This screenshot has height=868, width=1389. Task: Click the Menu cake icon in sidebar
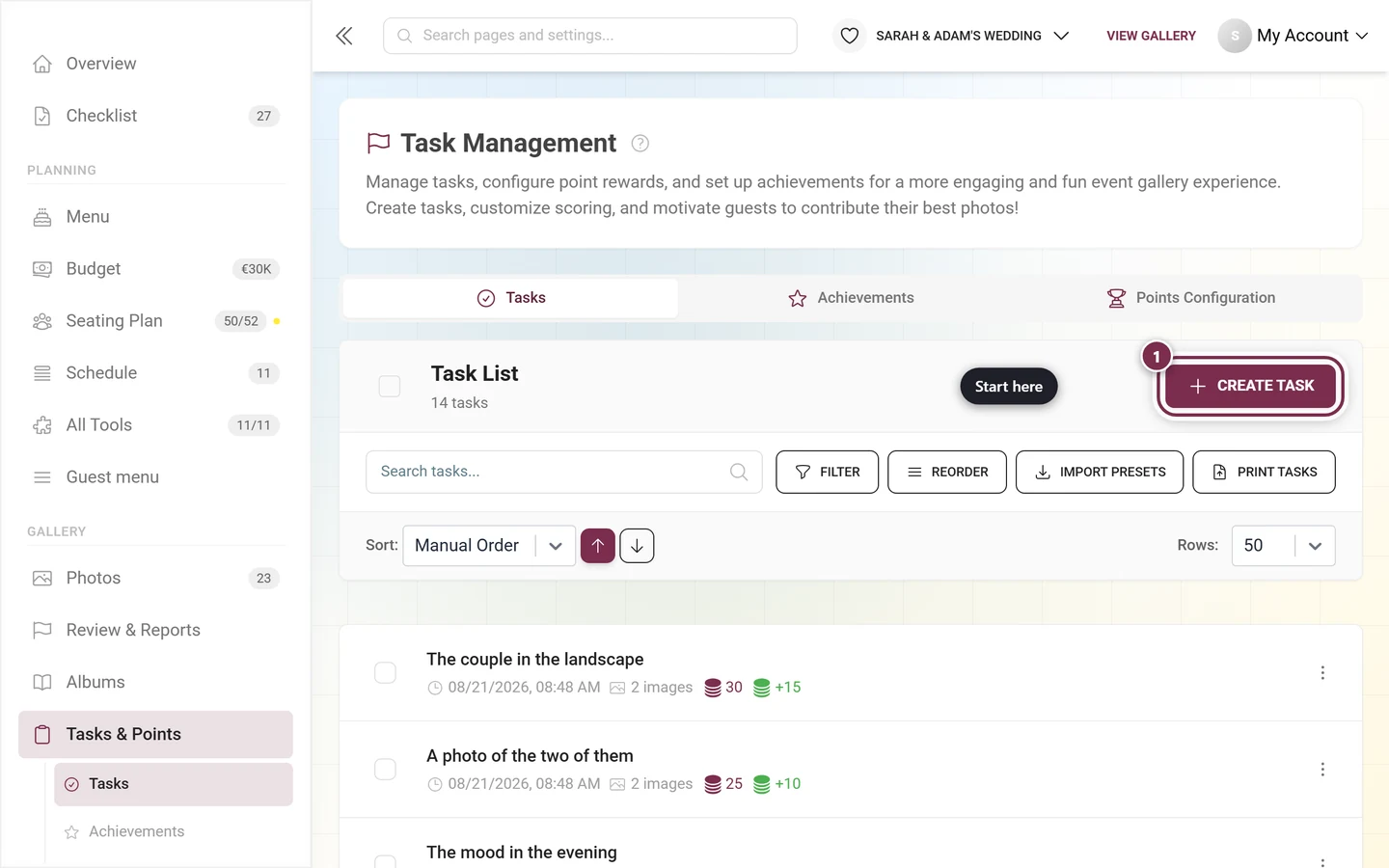42,217
